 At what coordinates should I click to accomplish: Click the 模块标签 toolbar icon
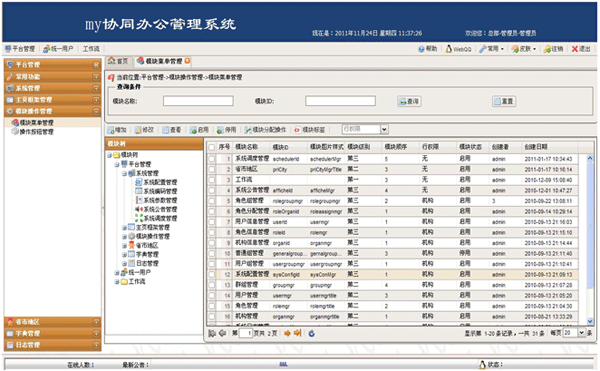click(x=297, y=130)
